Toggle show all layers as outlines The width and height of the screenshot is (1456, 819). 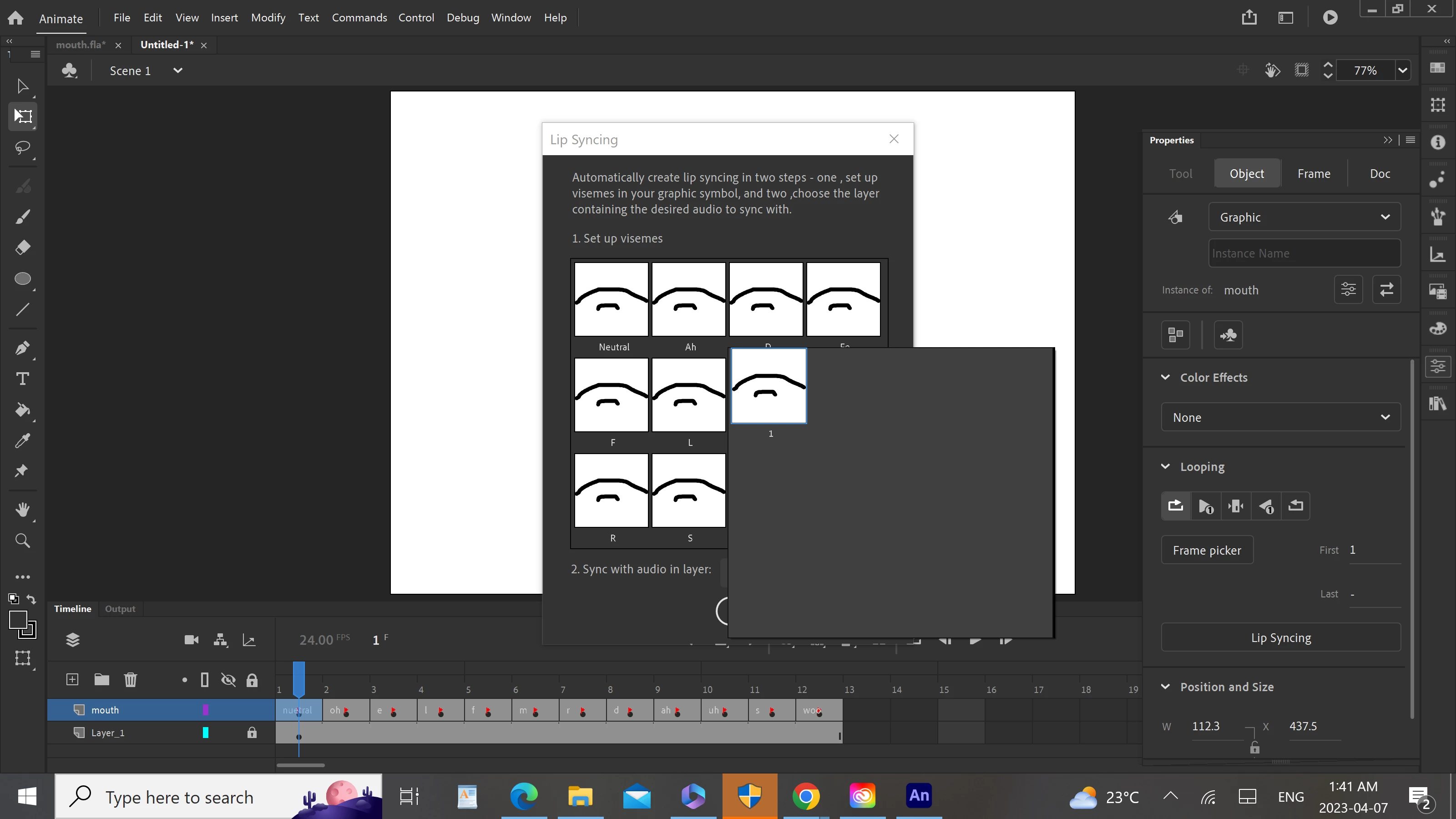(205, 679)
